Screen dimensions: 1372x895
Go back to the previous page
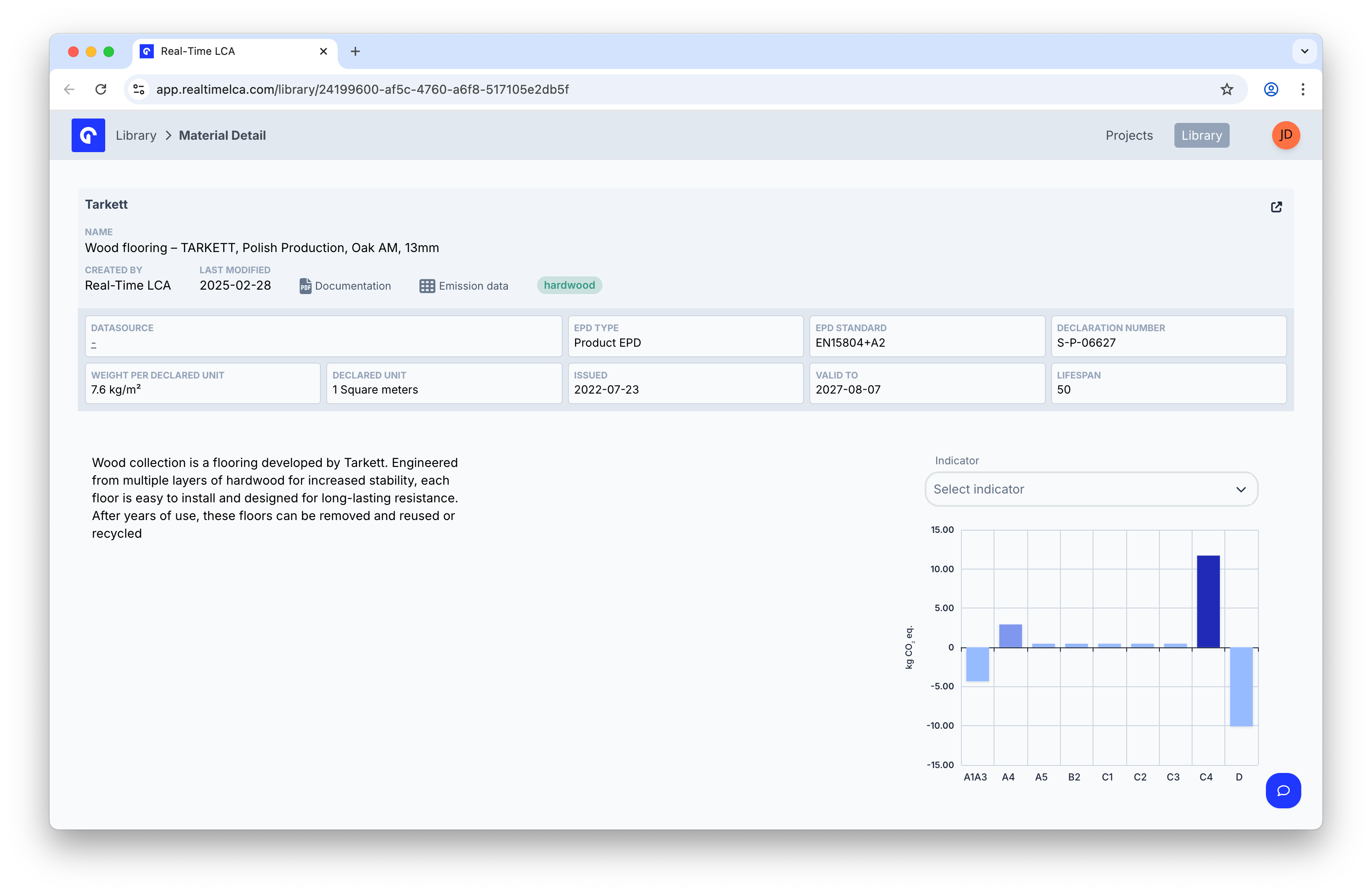(x=69, y=89)
